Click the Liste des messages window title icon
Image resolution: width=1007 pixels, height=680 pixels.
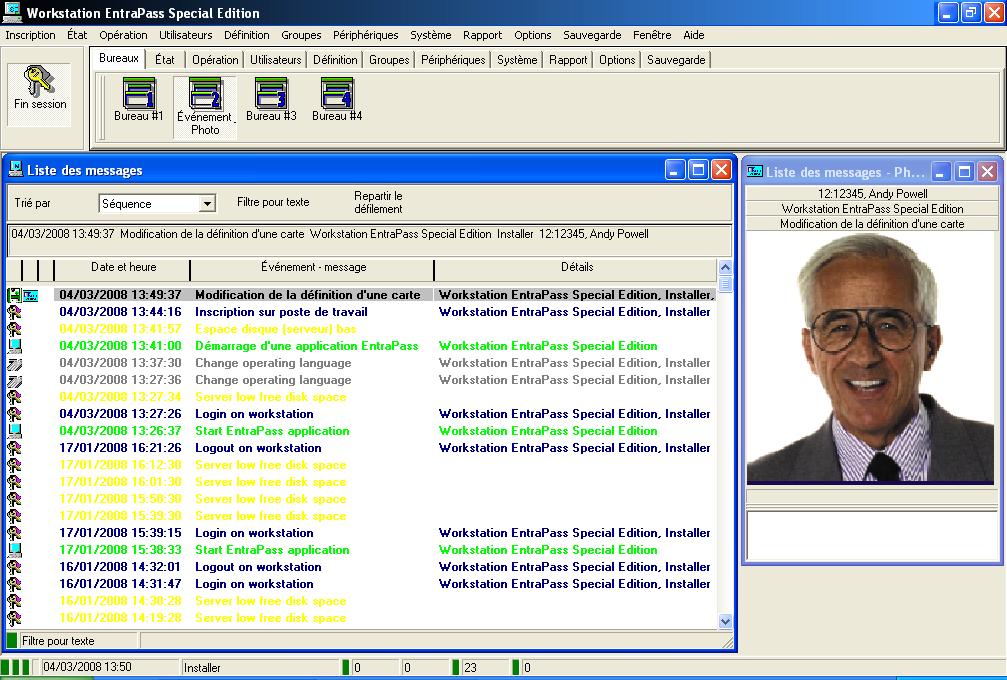click(x=15, y=170)
